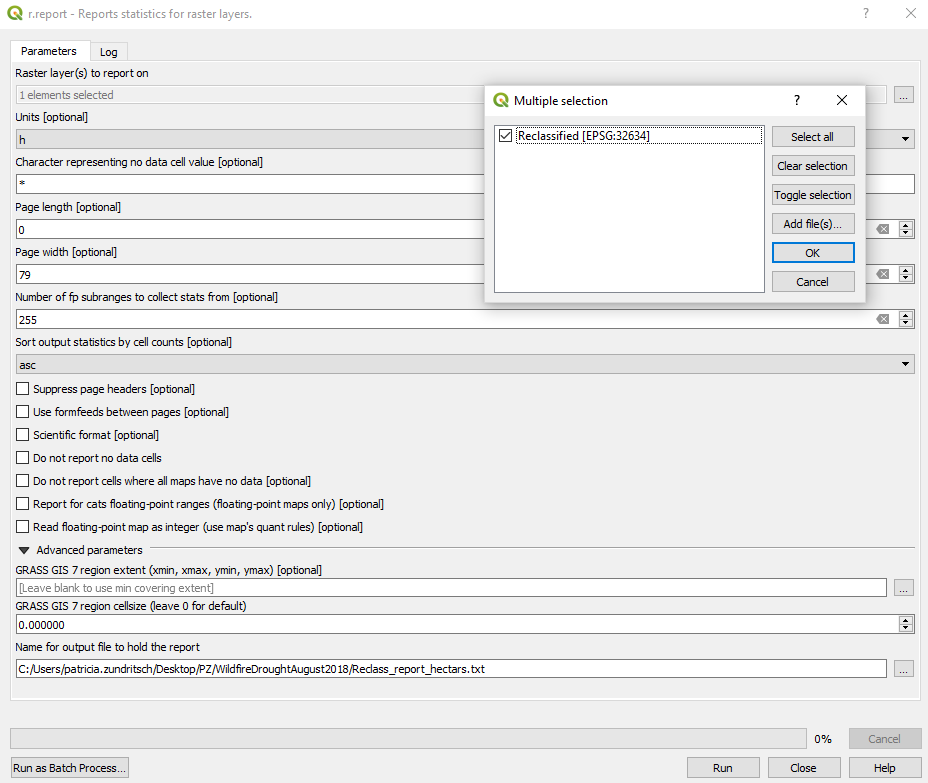The width and height of the screenshot is (928, 783).
Task: Enable Use formfeeds between pages
Action: [23, 412]
